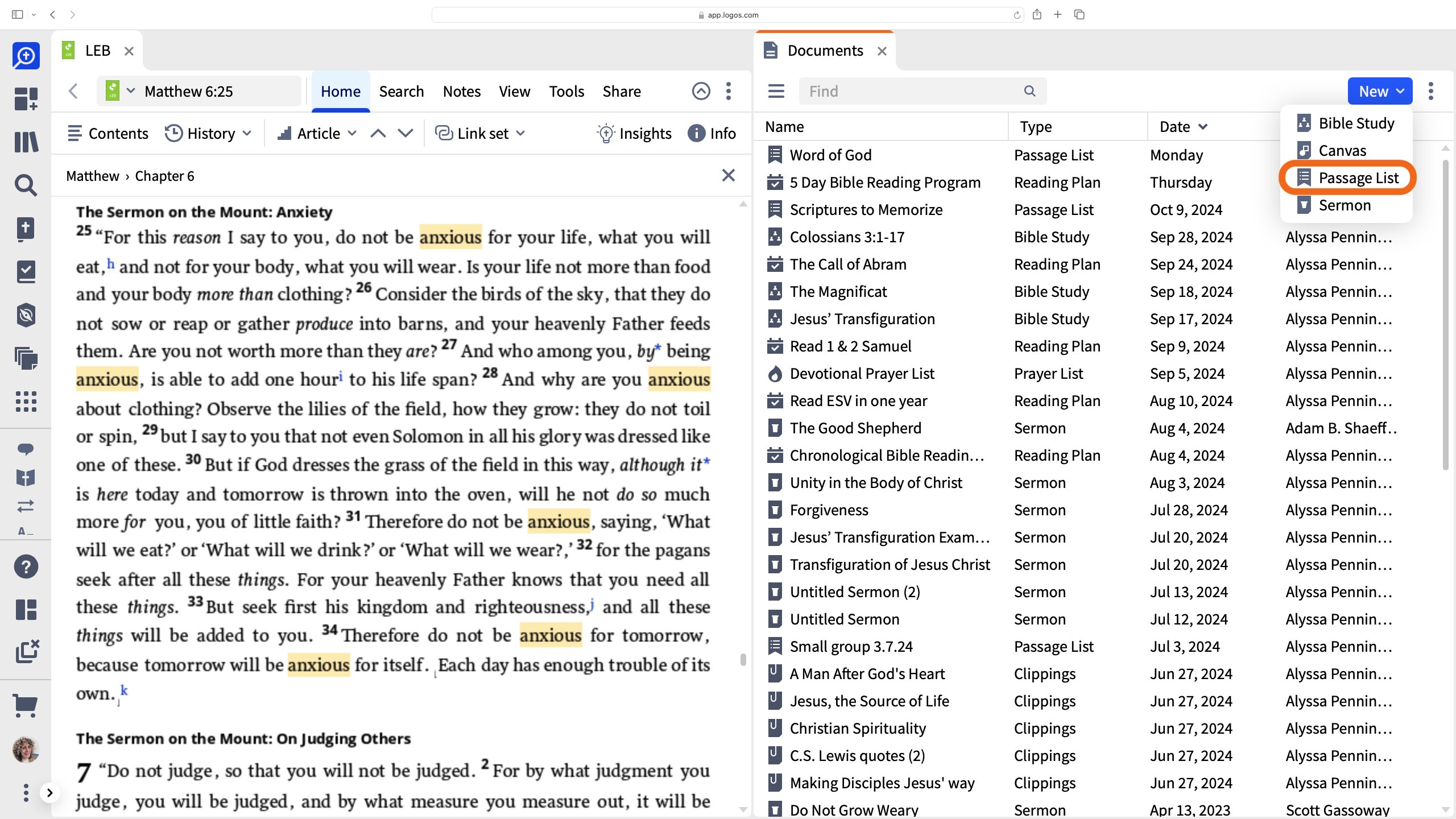Open the sidebar three-dot more menu
This screenshot has width=1456, height=819.
(26, 792)
